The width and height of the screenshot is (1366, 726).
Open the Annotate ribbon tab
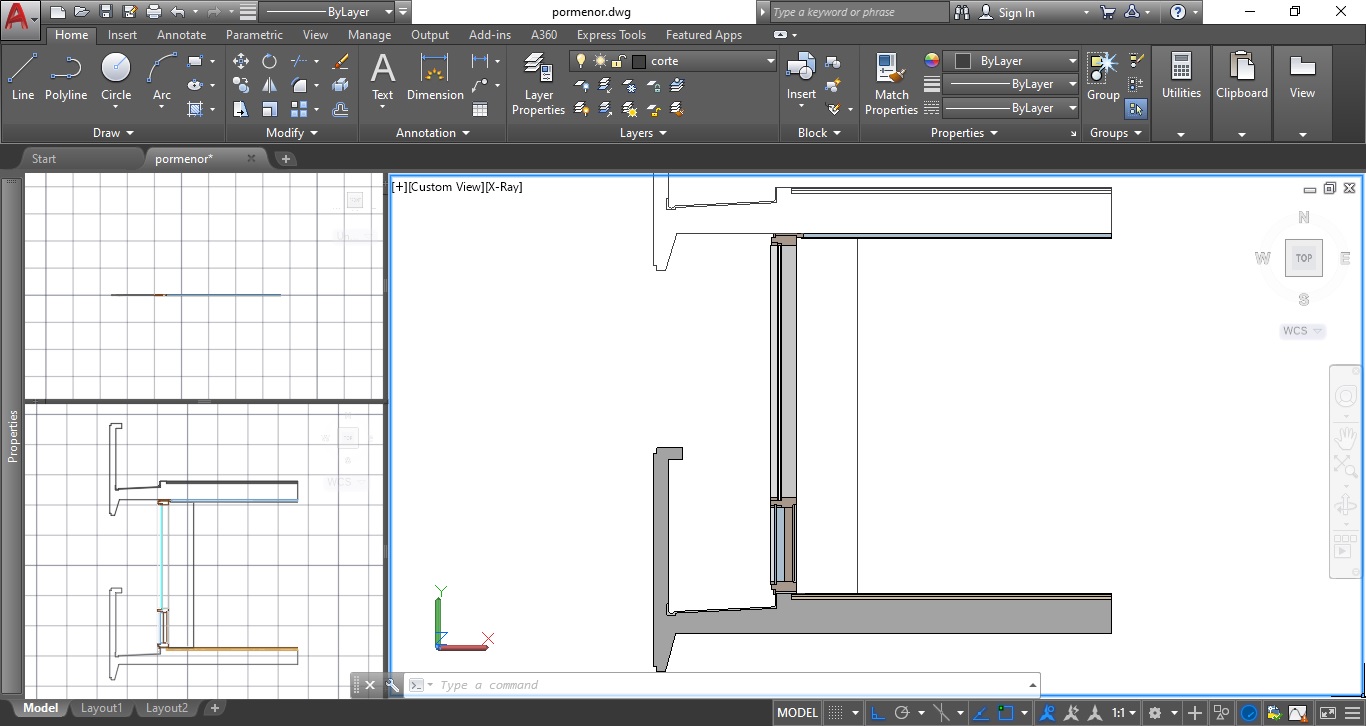click(182, 34)
